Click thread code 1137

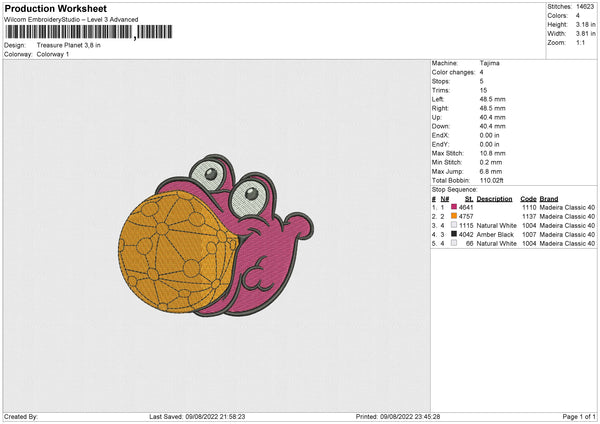pyautogui.click(x=529, y=217)
